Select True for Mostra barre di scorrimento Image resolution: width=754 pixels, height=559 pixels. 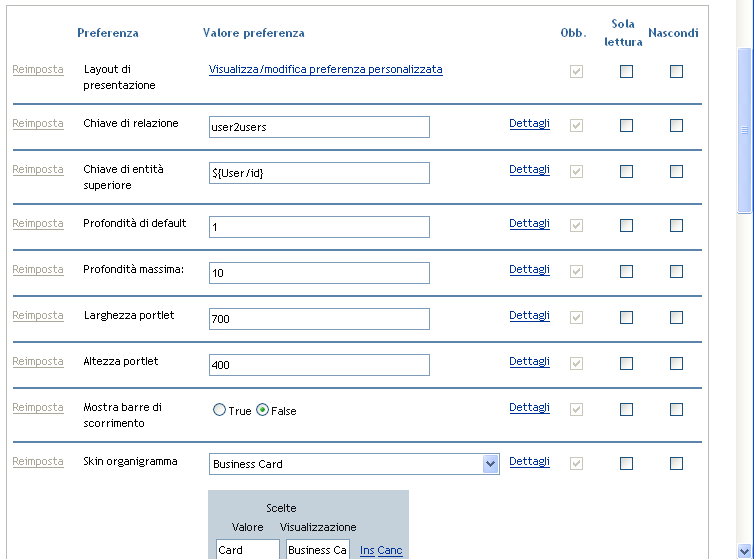[219, 410]
